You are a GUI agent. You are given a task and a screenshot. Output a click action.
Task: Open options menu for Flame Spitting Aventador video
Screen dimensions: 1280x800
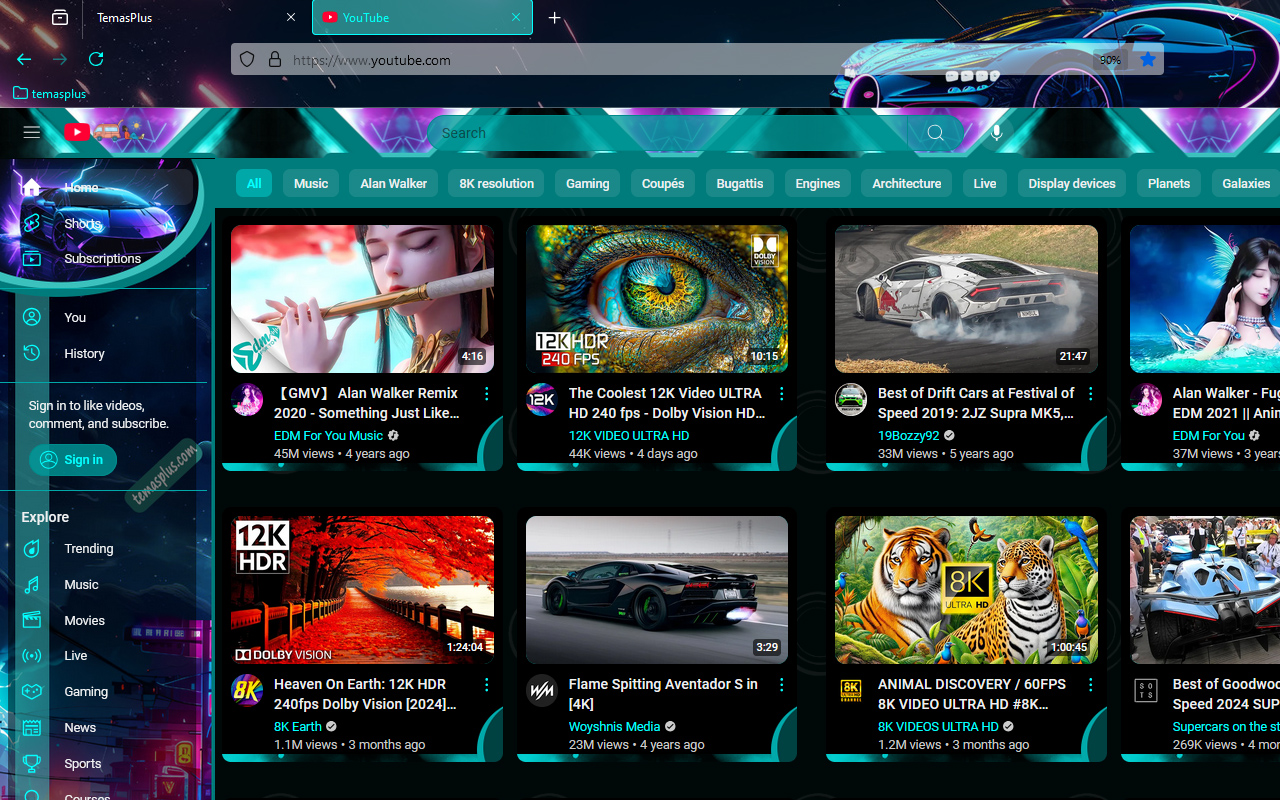click(x=782, y=685)
